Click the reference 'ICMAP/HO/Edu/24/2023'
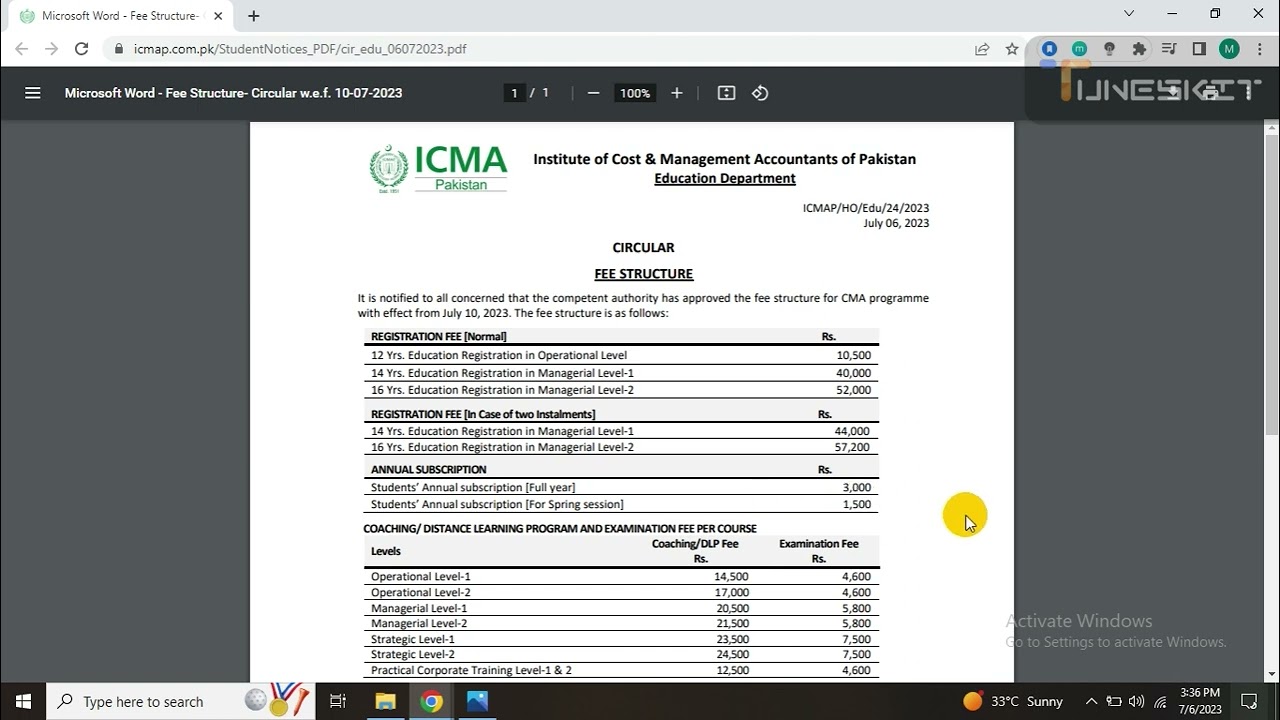This screenshot has width=1280, height=720. [x=866, y=208]
